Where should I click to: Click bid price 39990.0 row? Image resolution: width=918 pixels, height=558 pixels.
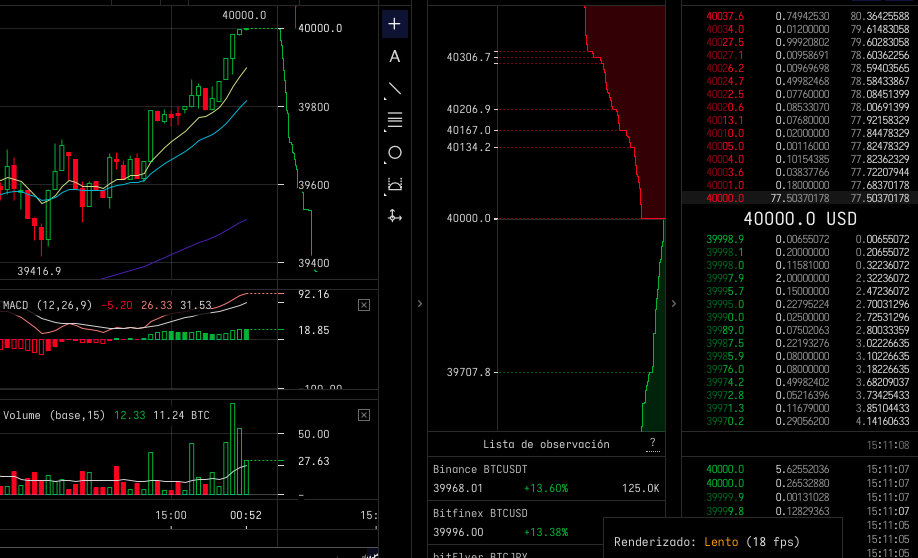(799, 317)
